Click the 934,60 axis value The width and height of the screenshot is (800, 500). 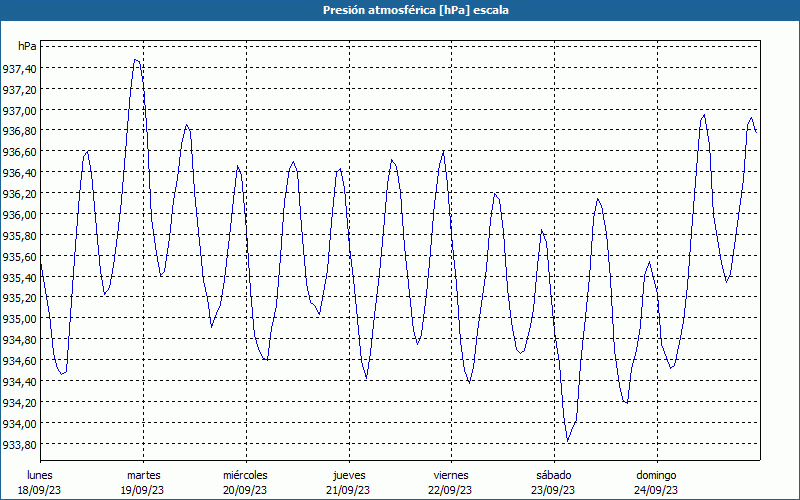click(x=20, y=360)
